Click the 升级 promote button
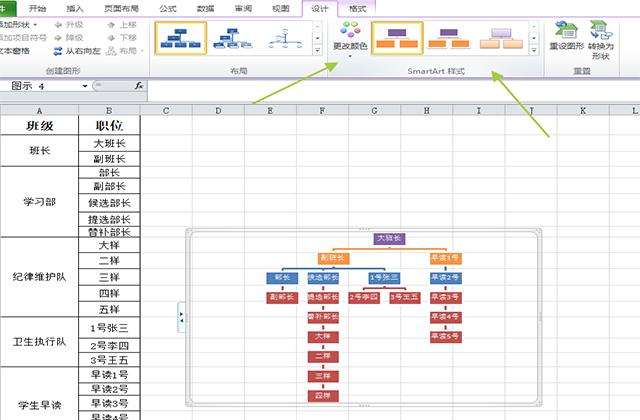Image resolution: width=640 pixels, height=420 pixels. click(x=69, y=25)
